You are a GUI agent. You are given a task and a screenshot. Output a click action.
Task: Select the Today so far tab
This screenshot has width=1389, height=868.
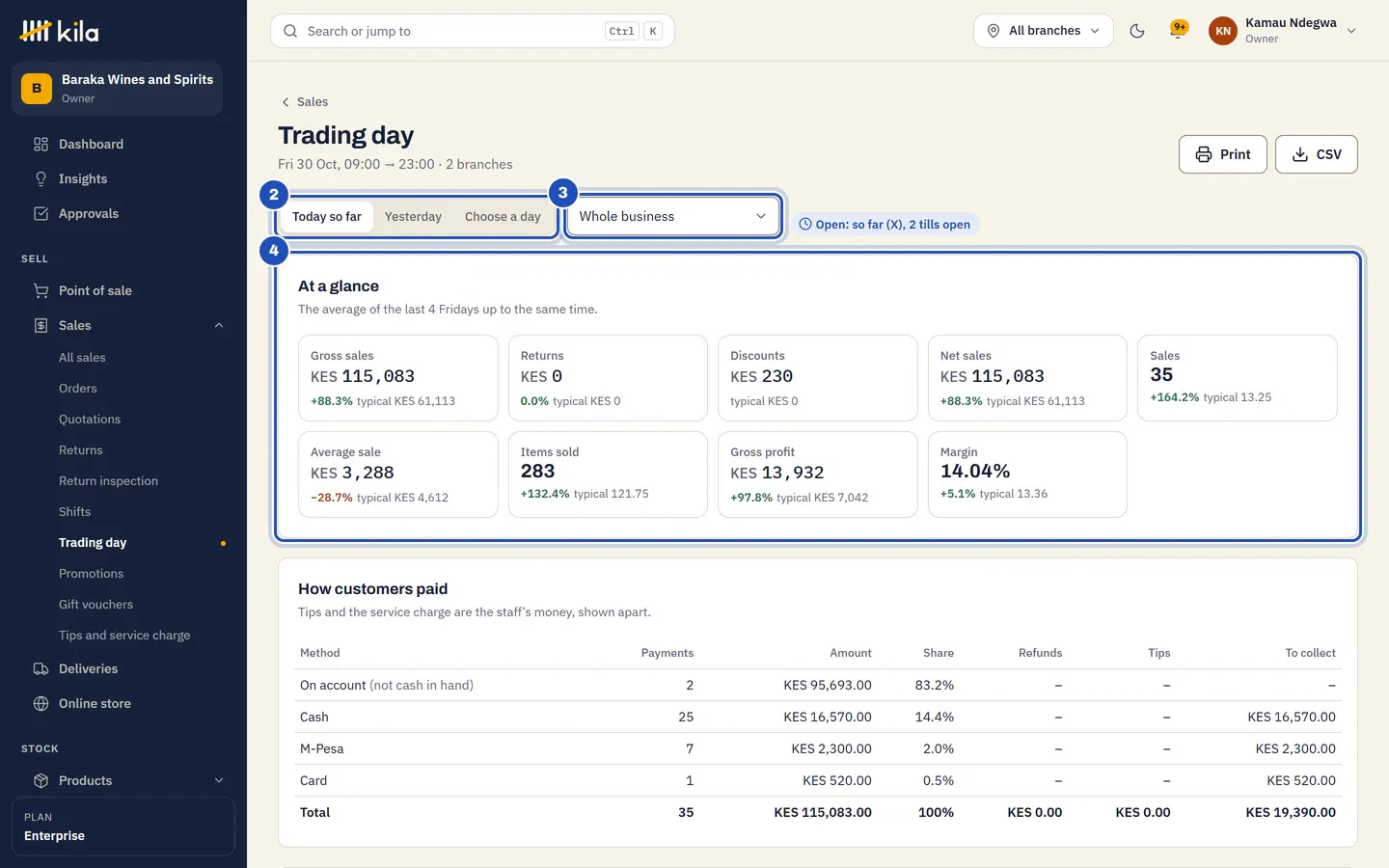[327, 217]
